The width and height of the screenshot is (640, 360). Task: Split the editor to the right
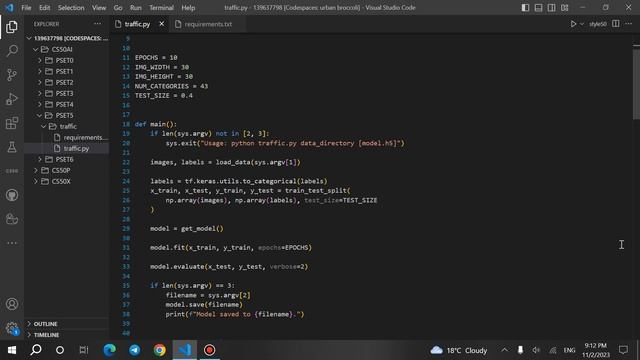click(x=616, y=24)
